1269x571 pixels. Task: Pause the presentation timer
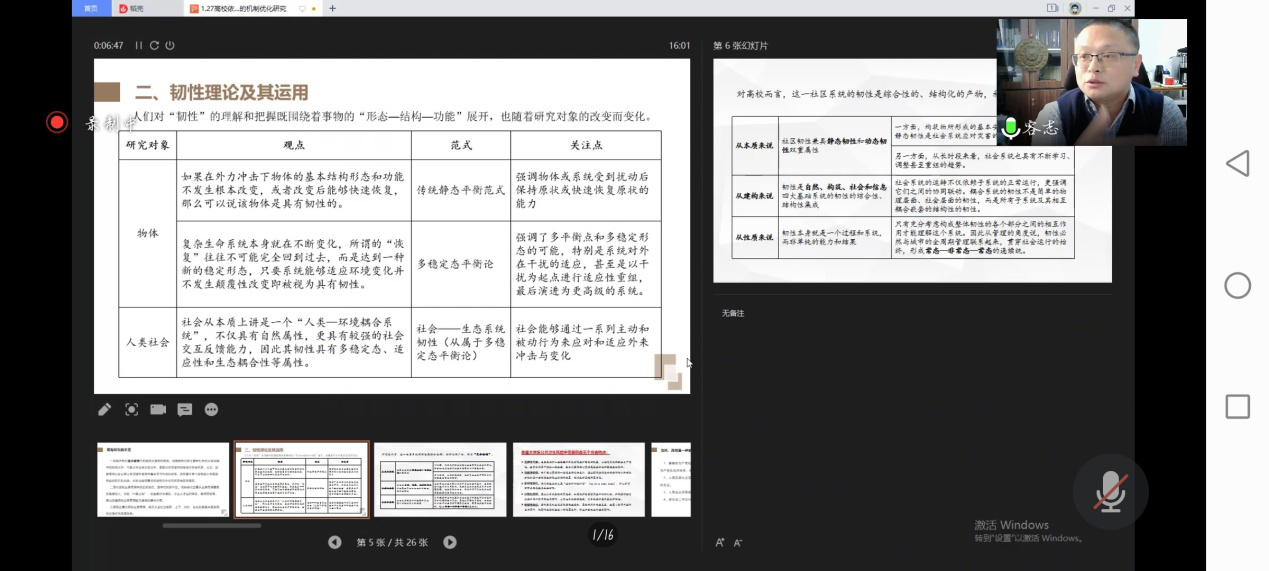(x=138, y=45)
